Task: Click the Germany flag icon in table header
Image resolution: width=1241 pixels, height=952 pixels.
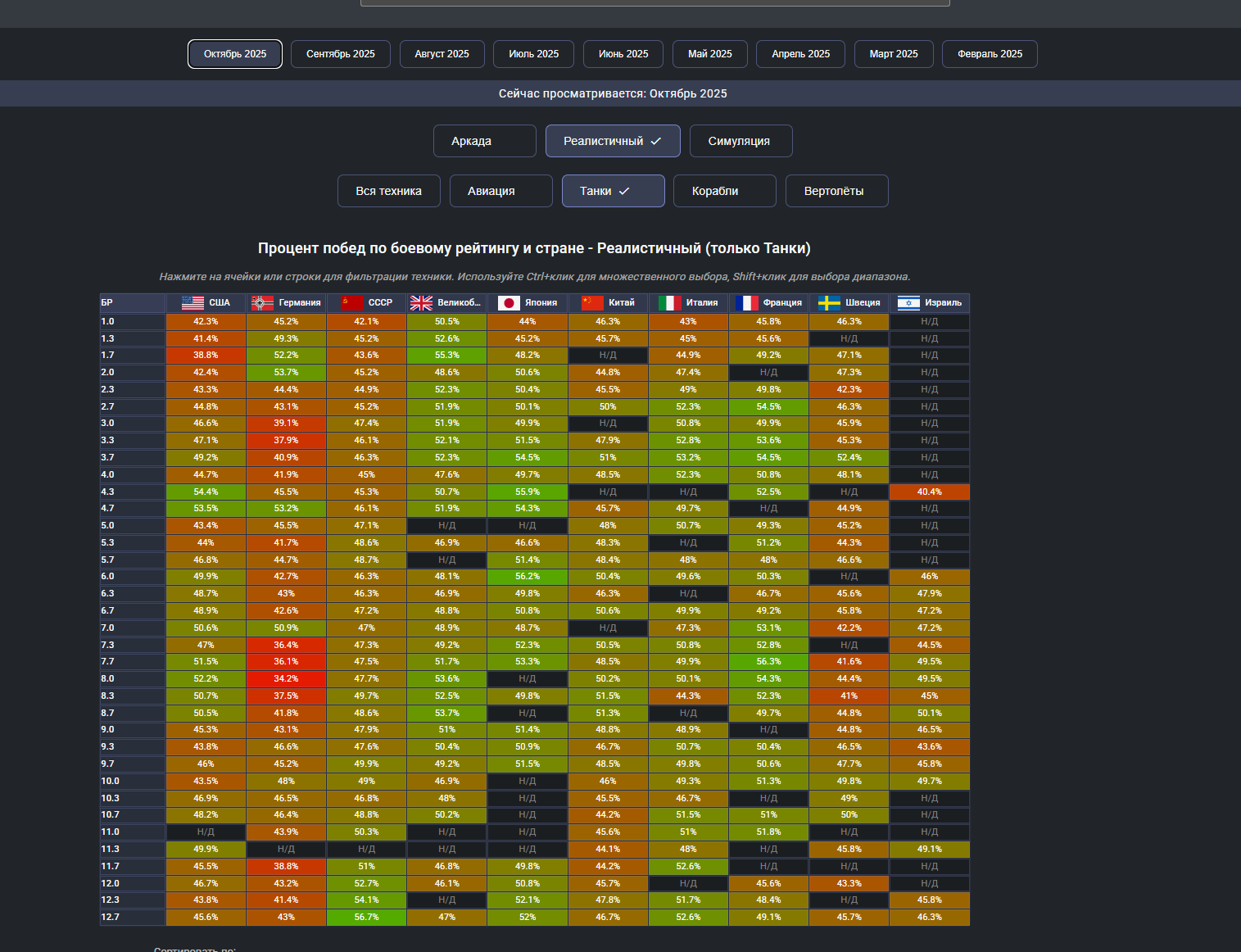Action: (262, 303)
